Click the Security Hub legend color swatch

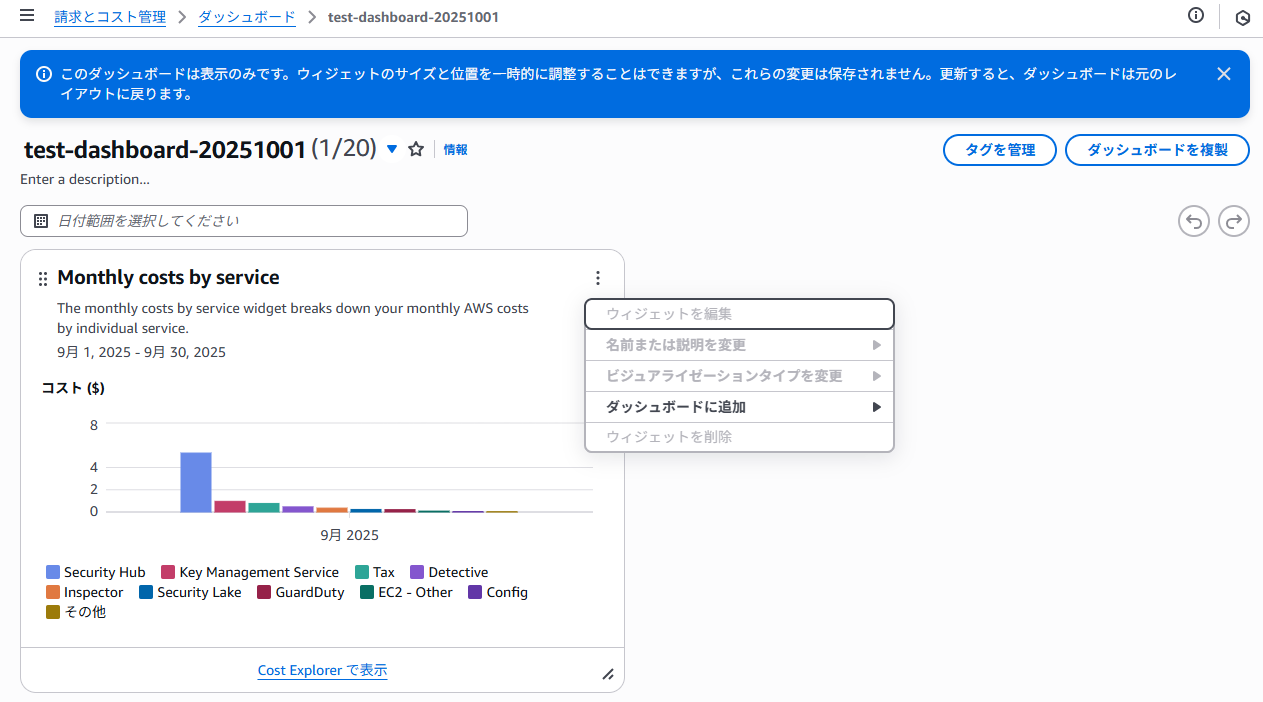[x=53, y=573]
